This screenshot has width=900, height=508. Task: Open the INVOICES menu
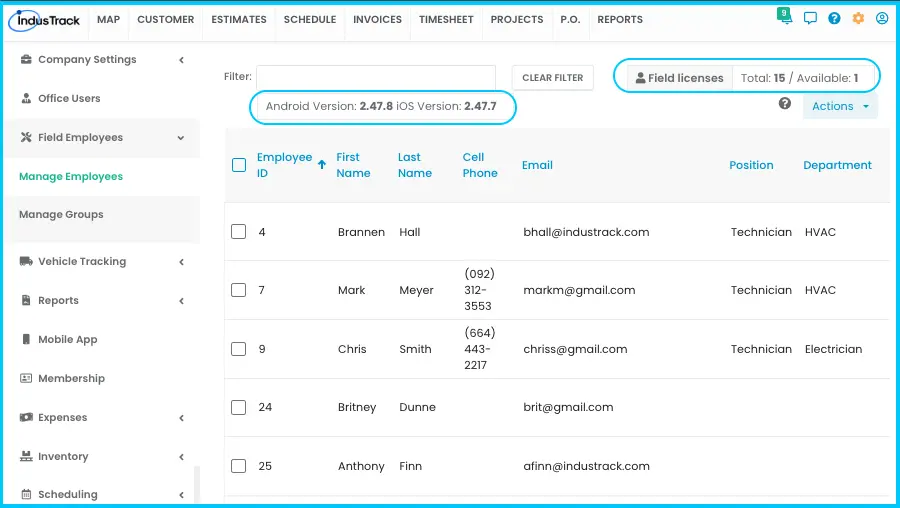pyautogui.click(x=377, y=20)
